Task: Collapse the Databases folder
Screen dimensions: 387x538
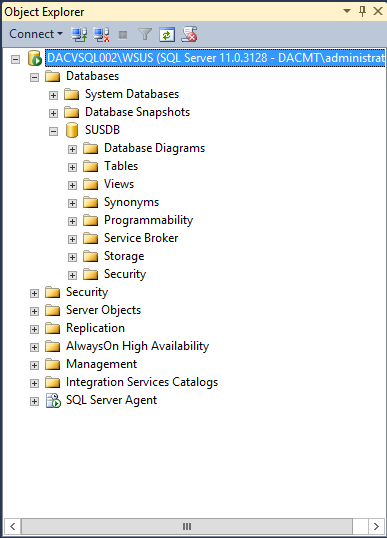Action: [x=34, y=77]
